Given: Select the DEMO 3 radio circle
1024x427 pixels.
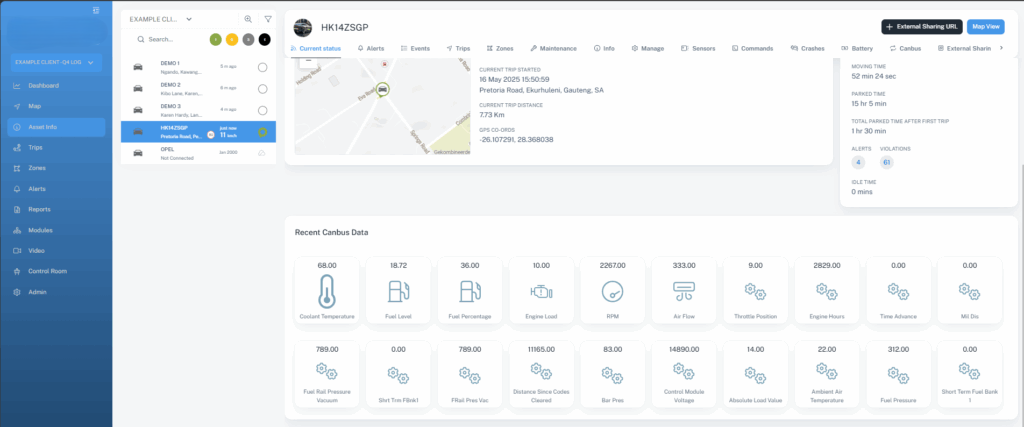Looking at the screenshot, I should click(x=262, y=110).
